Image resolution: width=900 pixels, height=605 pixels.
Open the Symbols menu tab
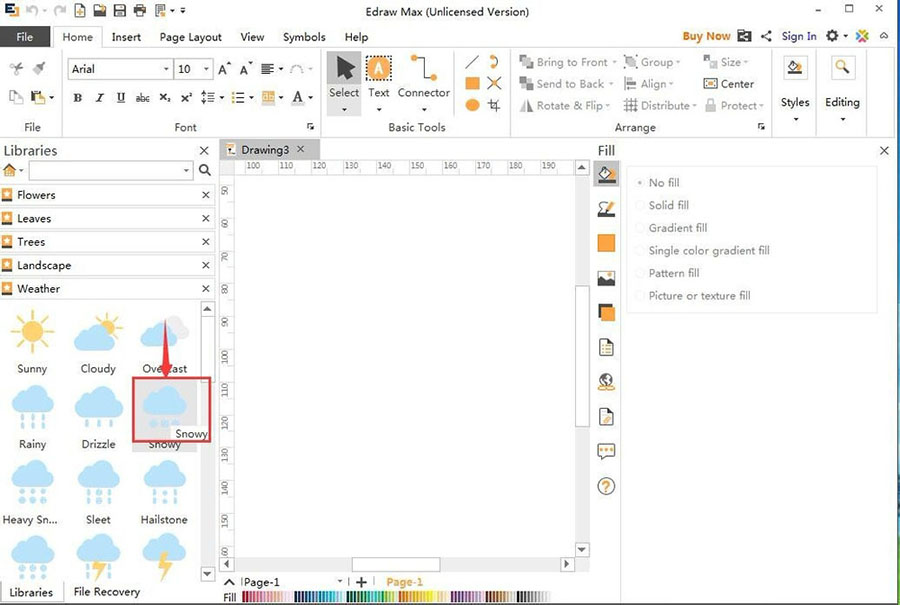click(x=304, y=37)
